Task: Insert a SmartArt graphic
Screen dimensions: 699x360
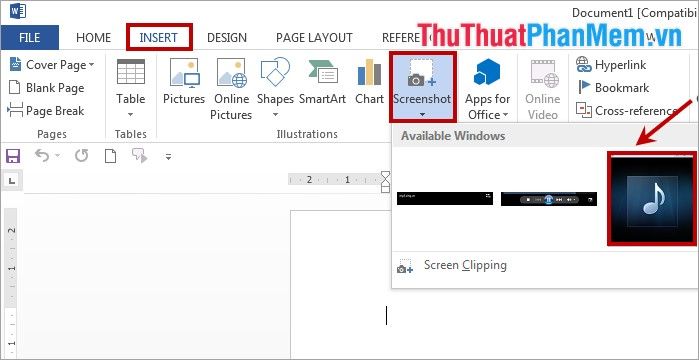Action: pos(322,82)
